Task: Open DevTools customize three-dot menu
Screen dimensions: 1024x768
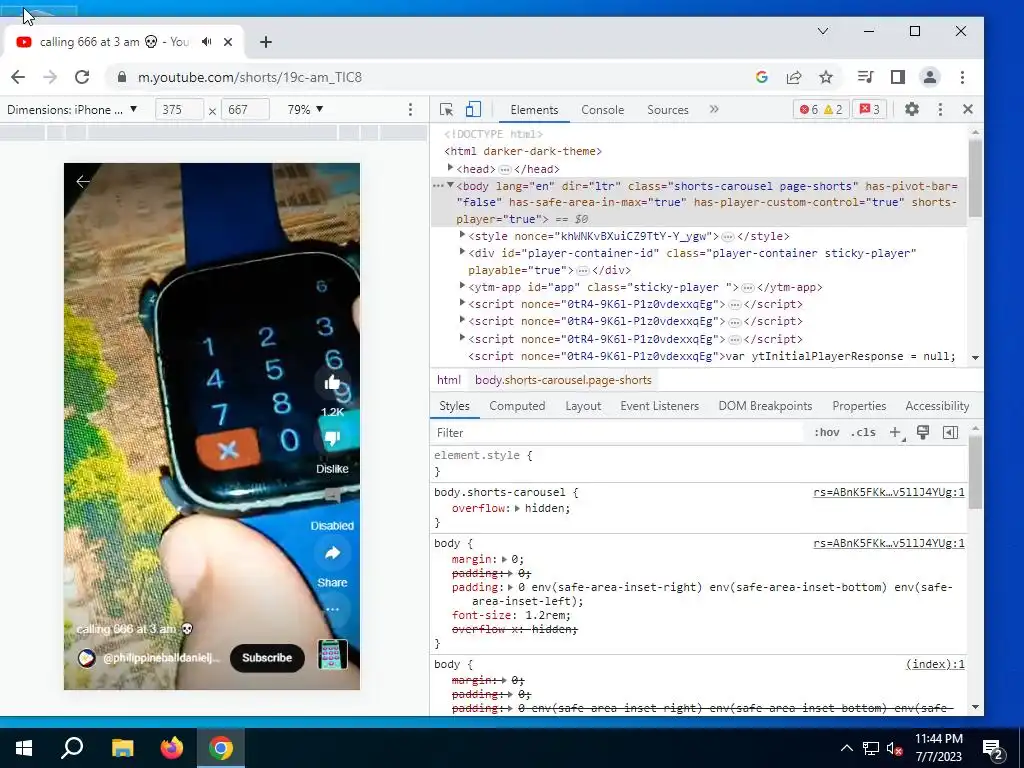Action: (940, 110)
